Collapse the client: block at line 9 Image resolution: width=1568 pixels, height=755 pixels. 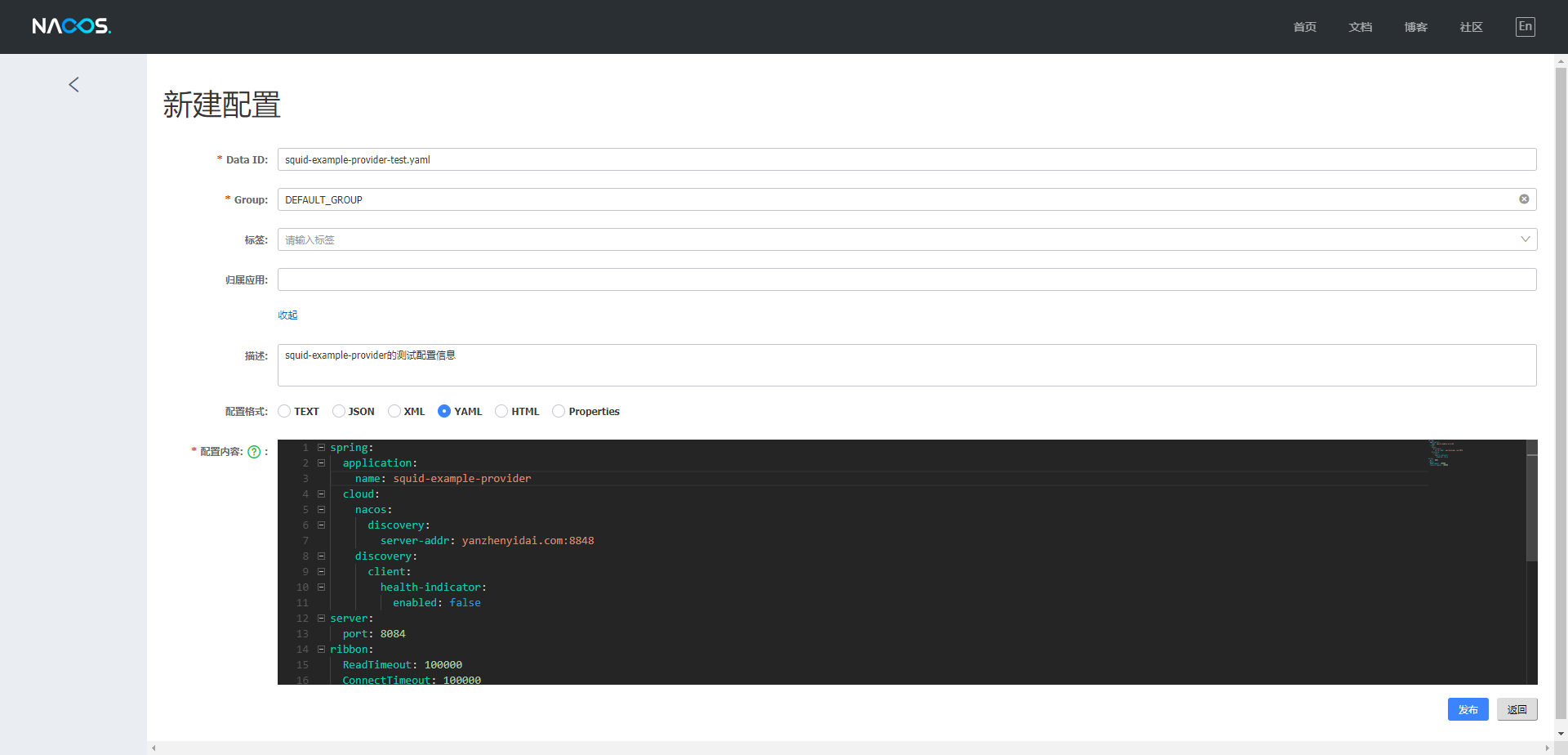tap(321, 572)
